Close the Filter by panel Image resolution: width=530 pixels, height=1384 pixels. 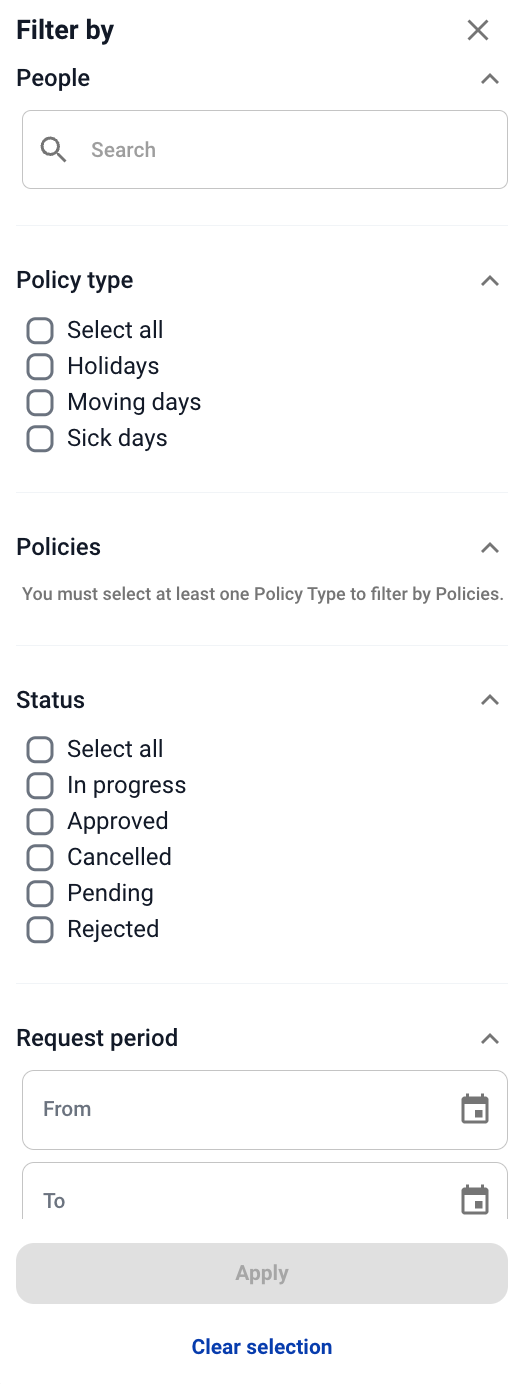(478, 30)
